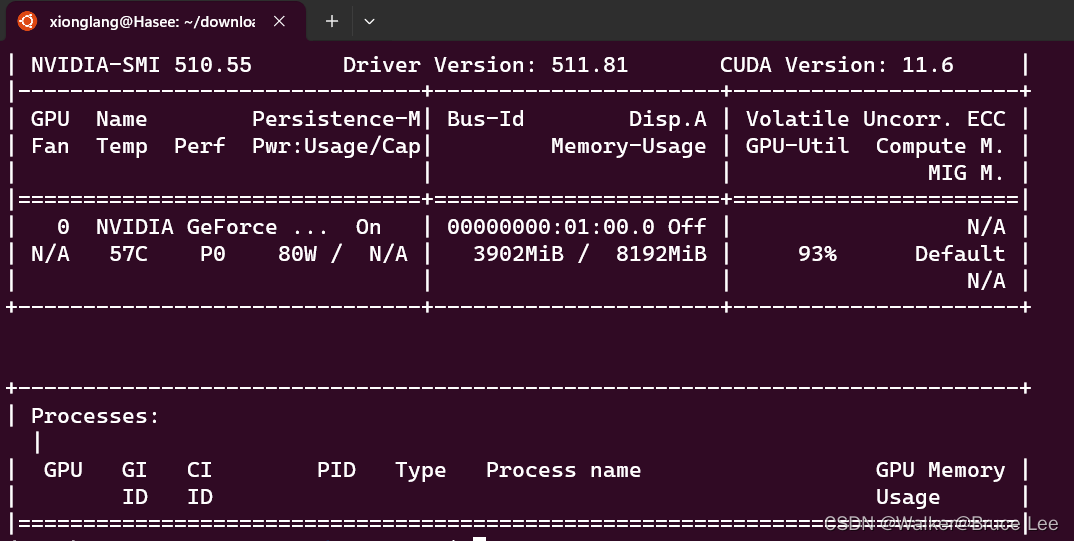Viewport: 1074px width, 541px height.
Task: Click the MIG M. header text
Action: pyautogui.click(x=966, y=173)
